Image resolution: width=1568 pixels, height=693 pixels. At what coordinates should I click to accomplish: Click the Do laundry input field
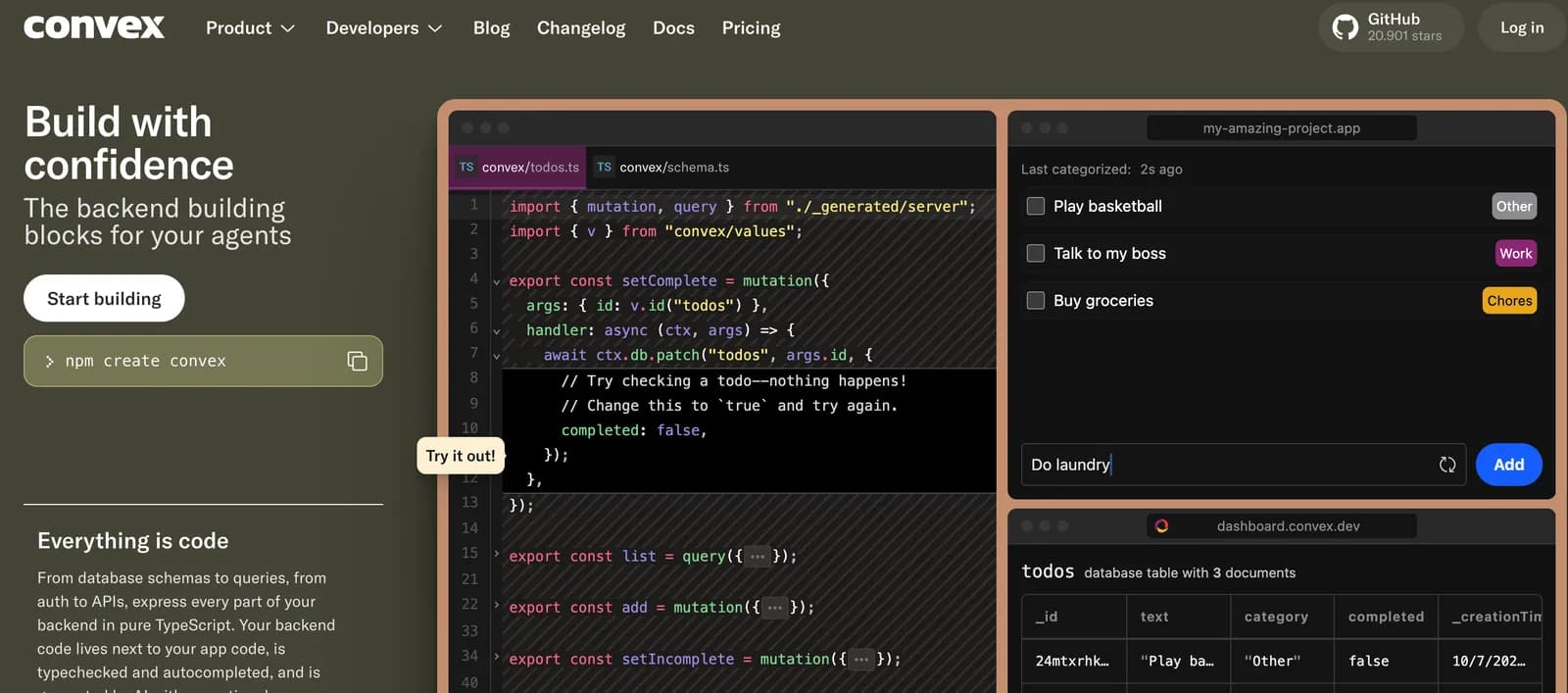click(x=1243, y=465)
